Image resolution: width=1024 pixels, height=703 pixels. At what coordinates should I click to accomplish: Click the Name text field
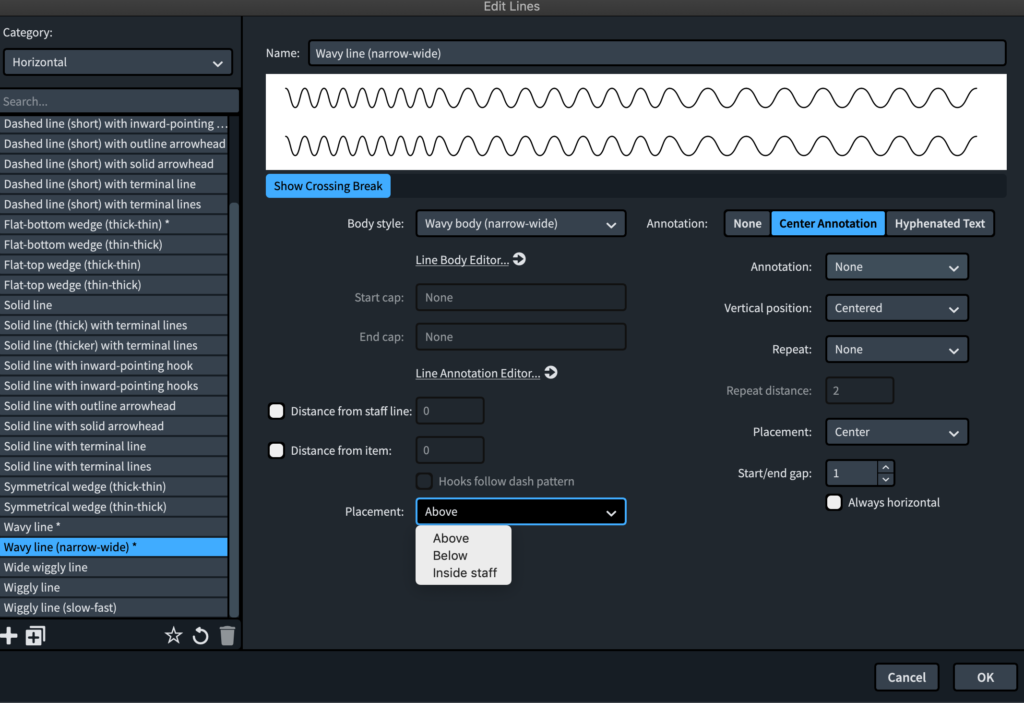(x=657, y=54)
